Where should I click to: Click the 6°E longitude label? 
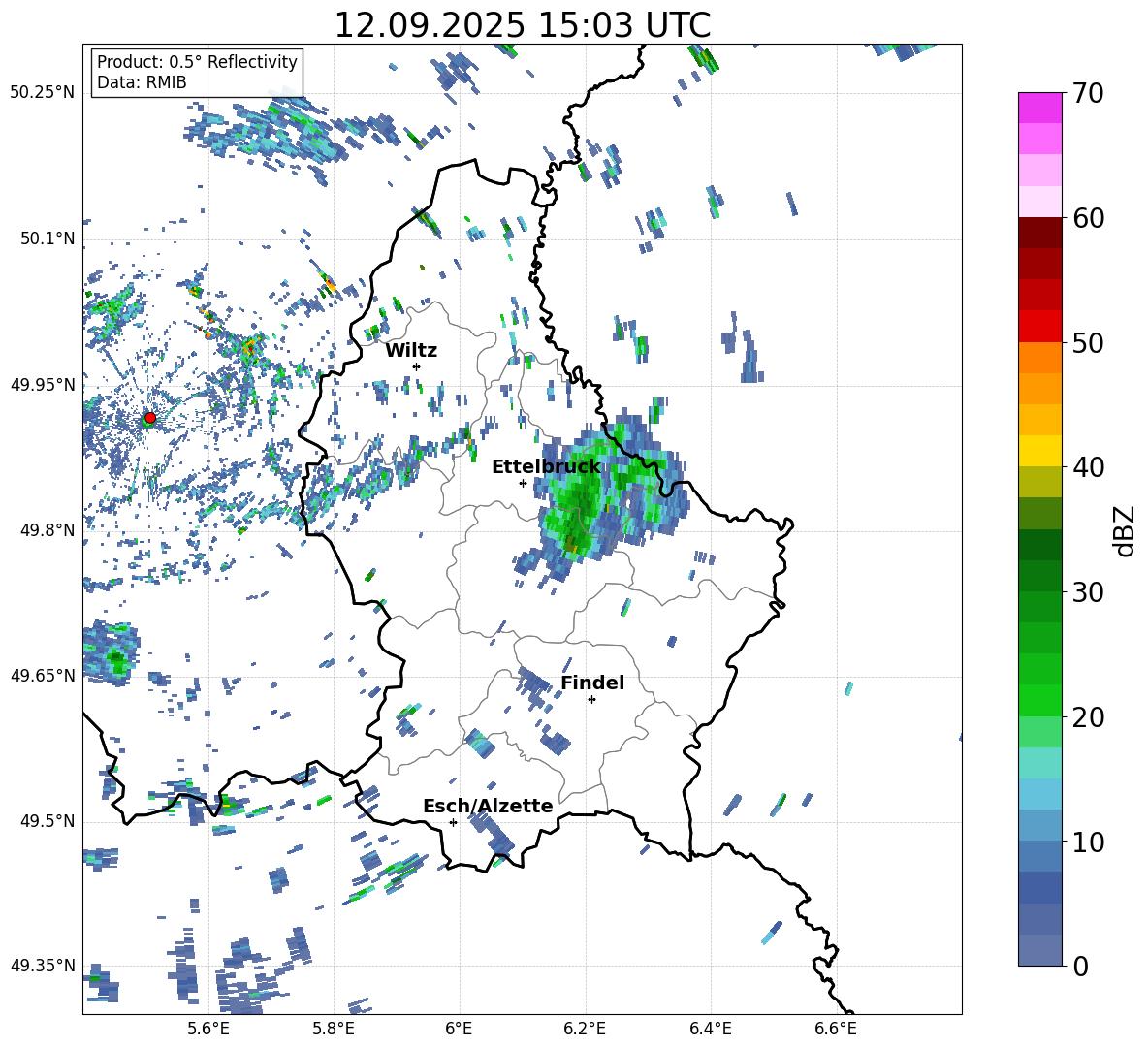459,1029
